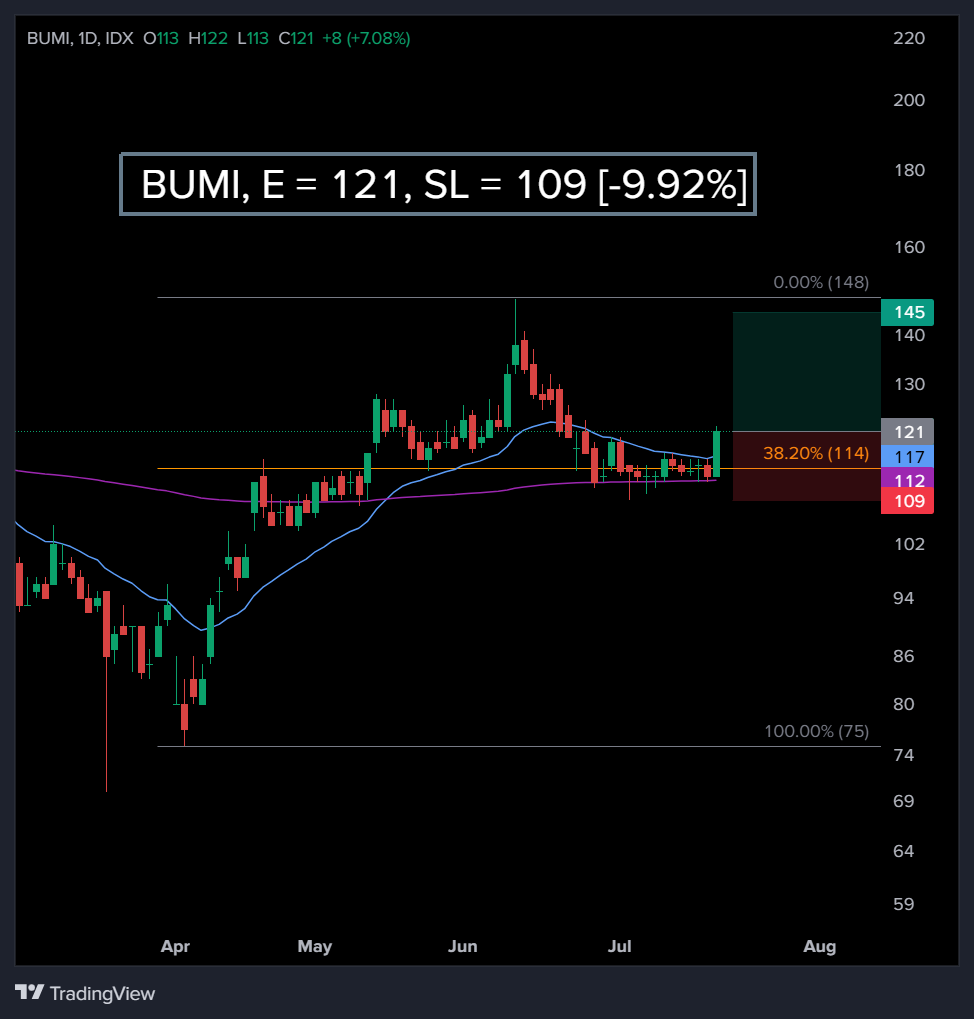The width and height of the screenshot is (974, 1019).
Task: Click the TradingView logo
Action: coord(85,993)
